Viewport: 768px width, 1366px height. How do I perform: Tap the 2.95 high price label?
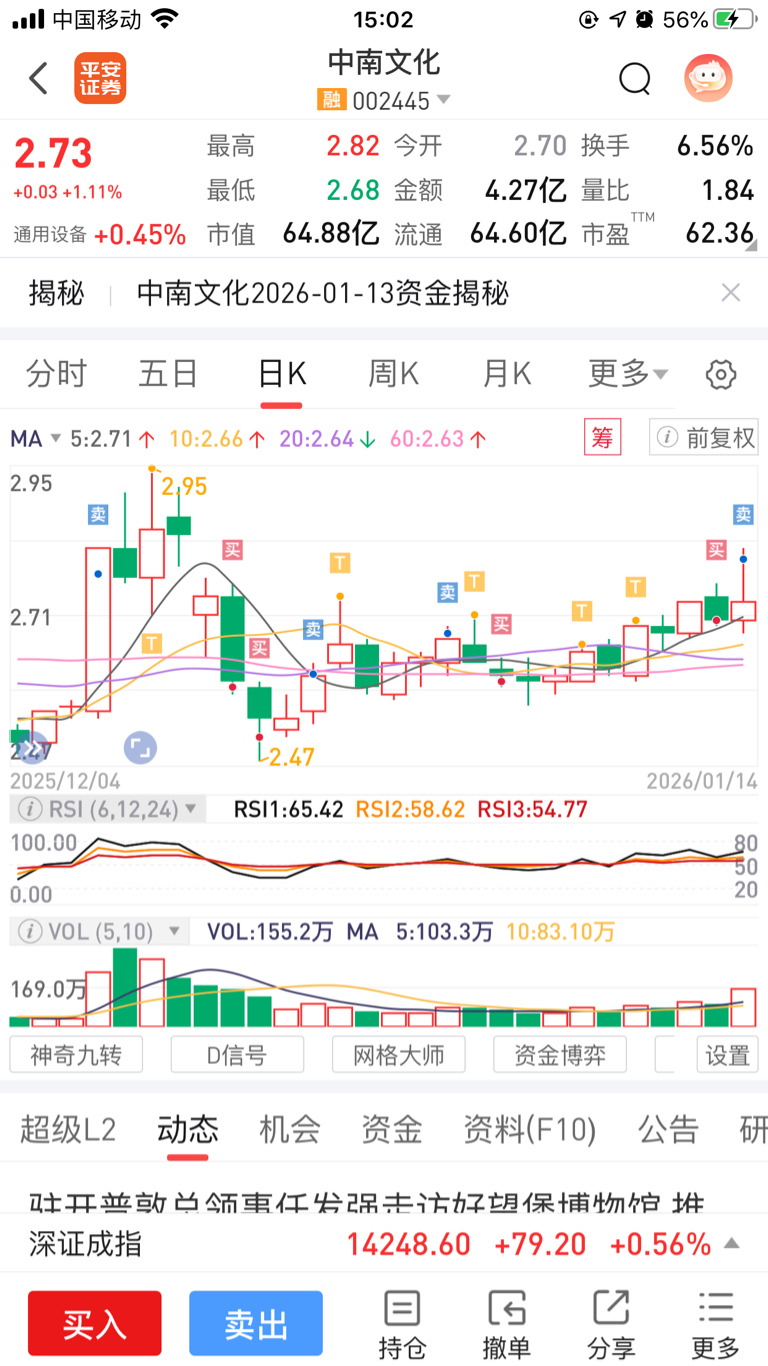click(x=184, y=486)
